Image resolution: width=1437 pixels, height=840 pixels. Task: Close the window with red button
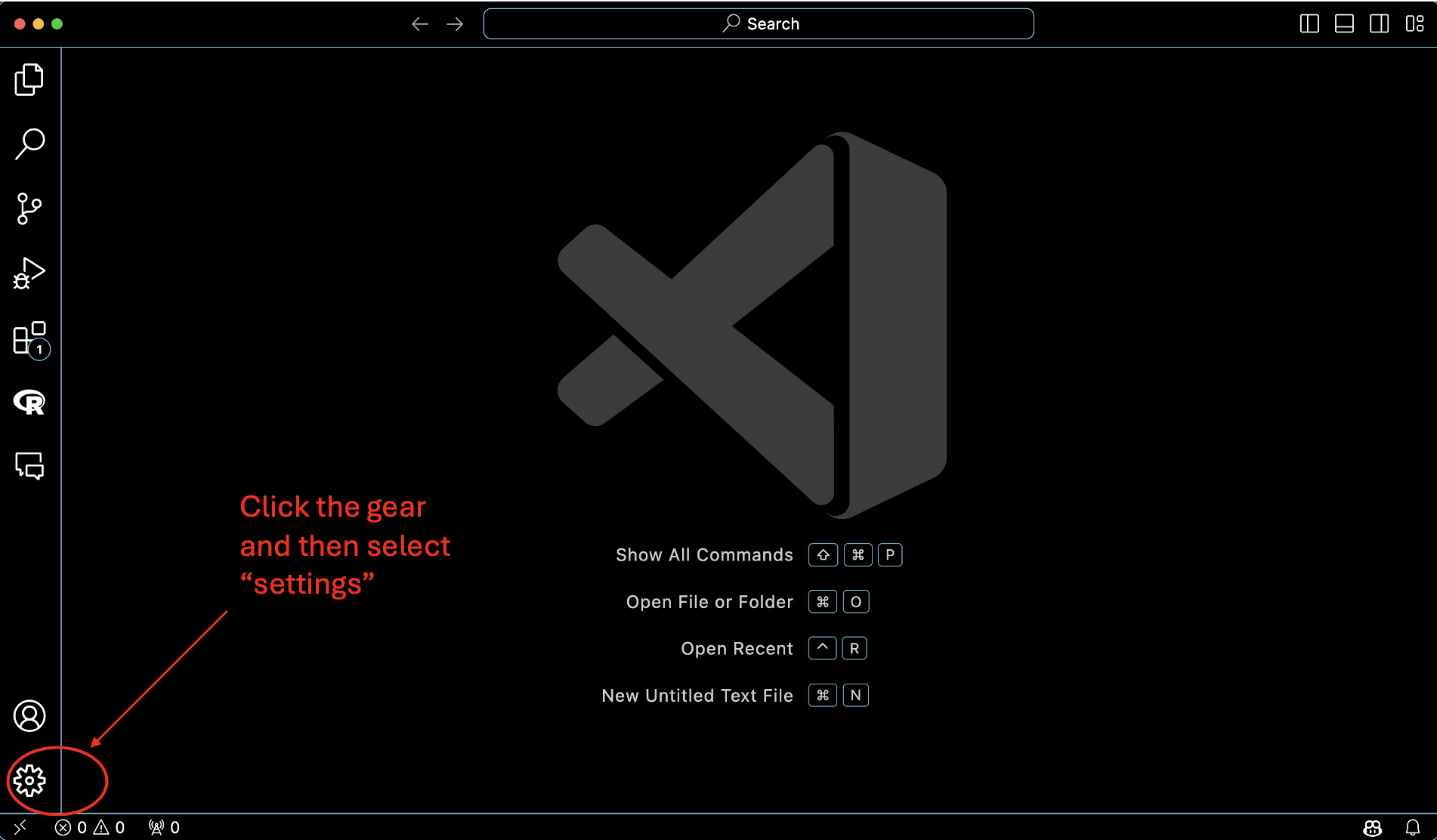(x=20, y=23)
